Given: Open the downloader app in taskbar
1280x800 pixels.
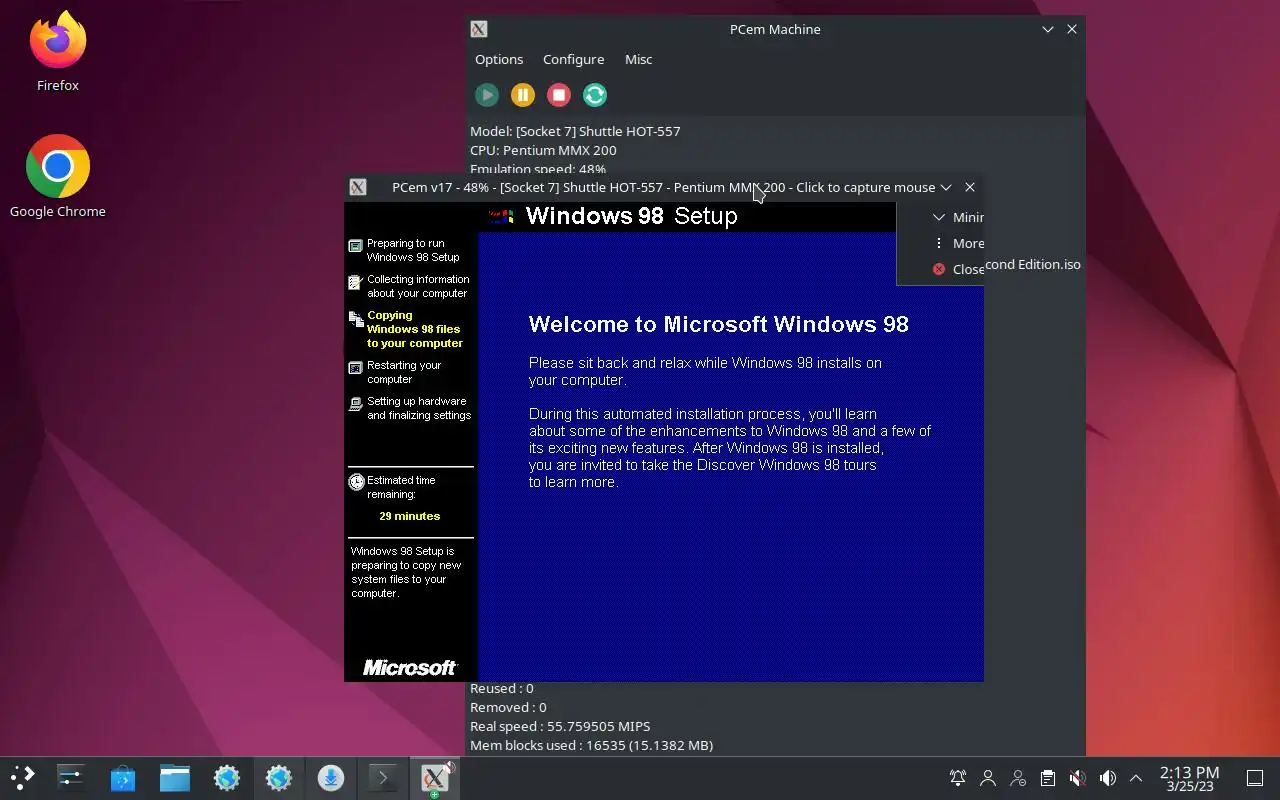Looking at the screenshot, I should pyautogui.click(x=331, y=777).
